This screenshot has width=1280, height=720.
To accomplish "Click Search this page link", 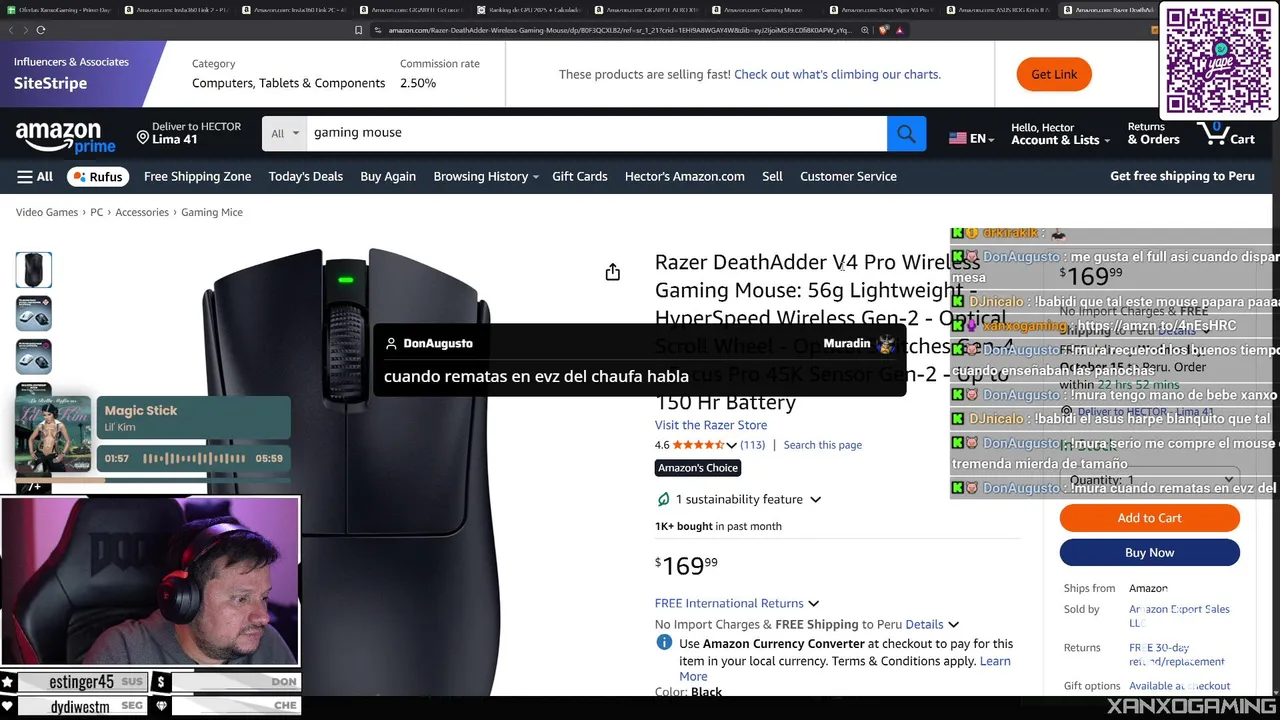I will point(822,445).
